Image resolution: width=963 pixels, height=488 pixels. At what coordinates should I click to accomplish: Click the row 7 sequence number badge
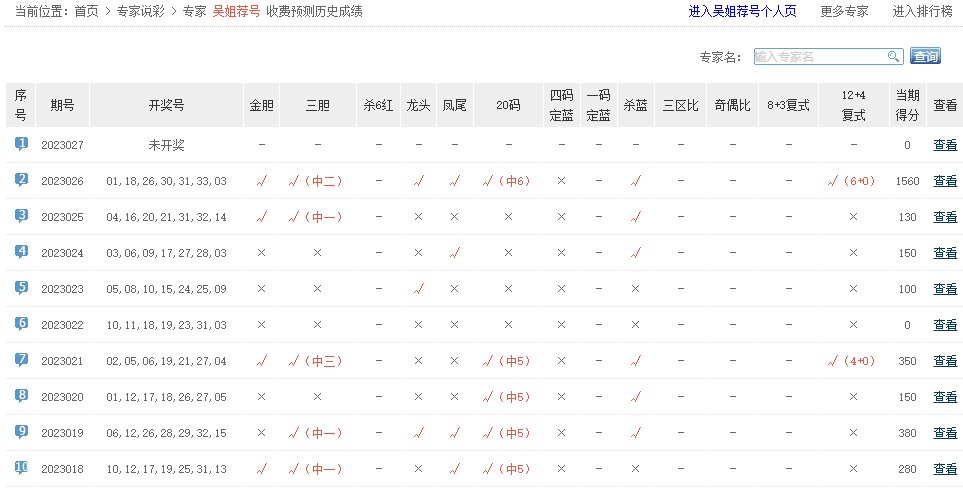(21, 360)
